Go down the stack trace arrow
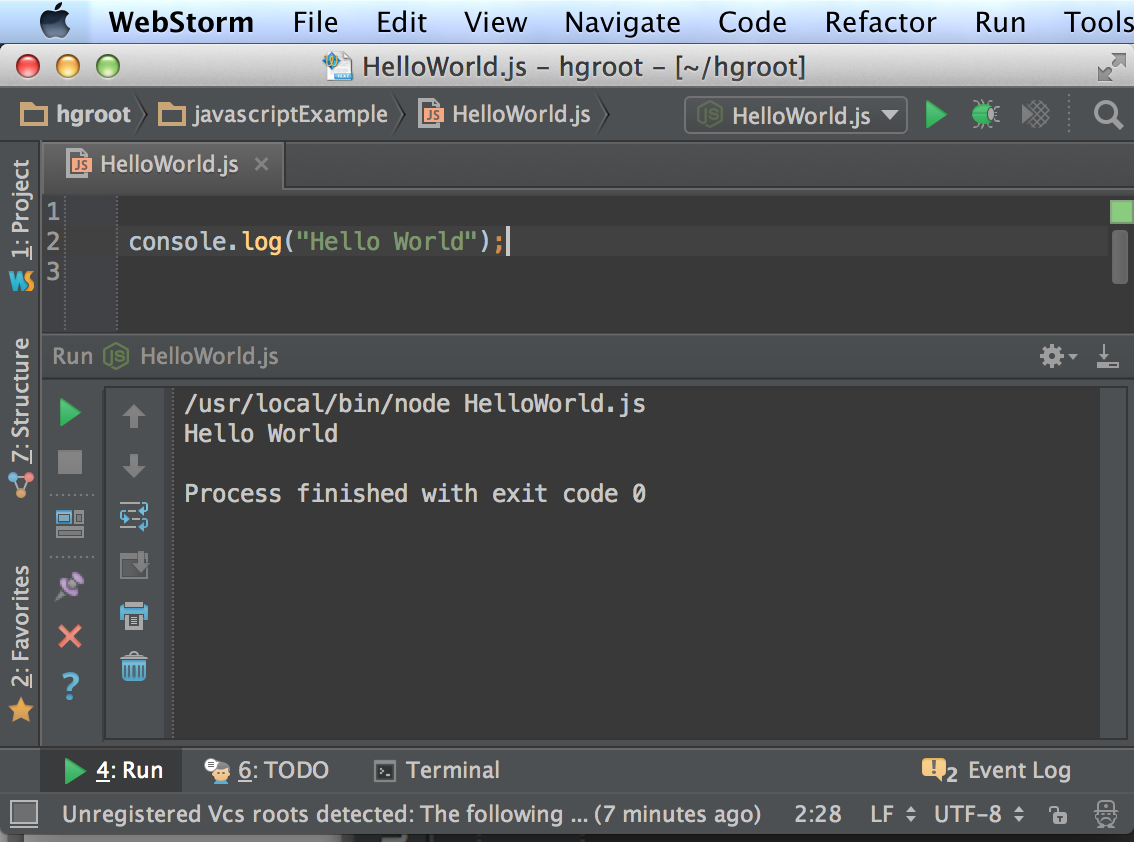This screenshot has height=842, width=1134. tap(134, 466)
